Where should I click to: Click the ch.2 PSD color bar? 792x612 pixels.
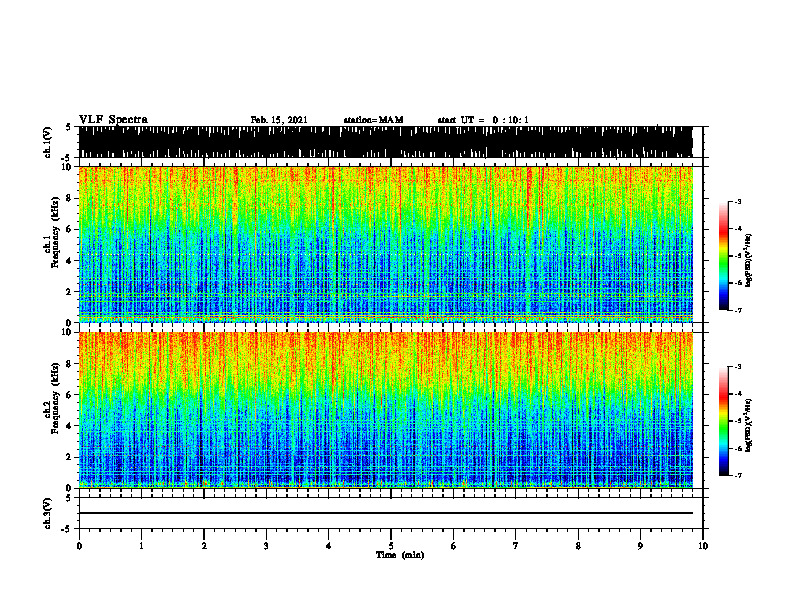click(723, 421)
